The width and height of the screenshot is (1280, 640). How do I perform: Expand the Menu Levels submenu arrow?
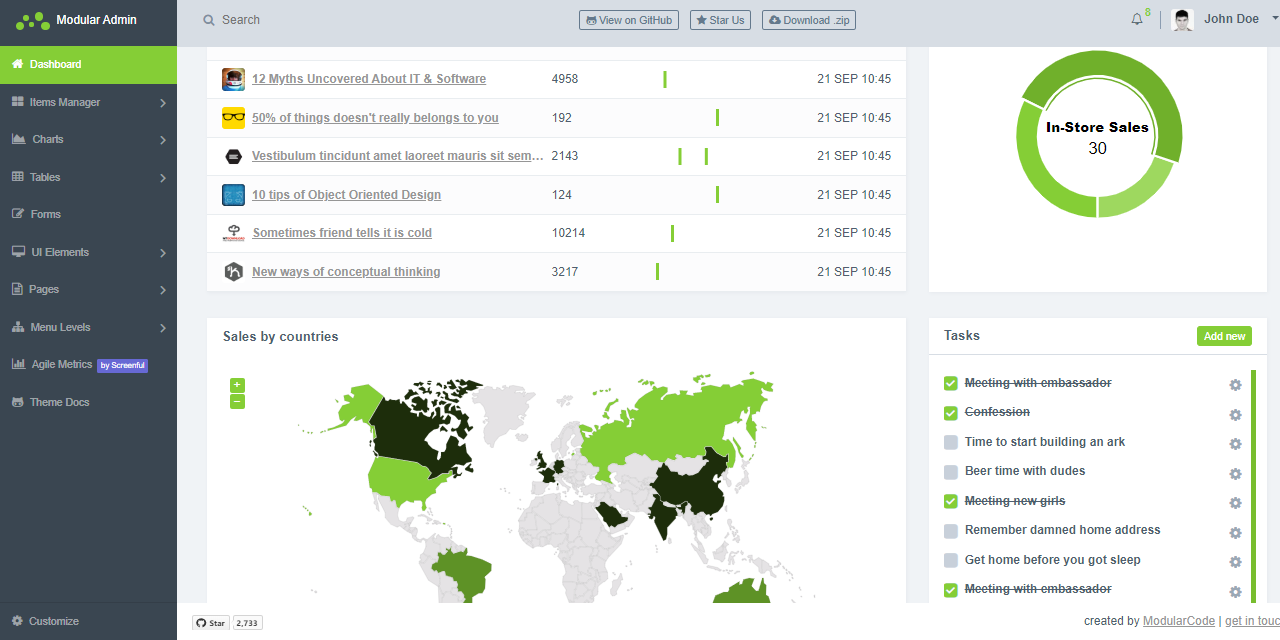163,328
